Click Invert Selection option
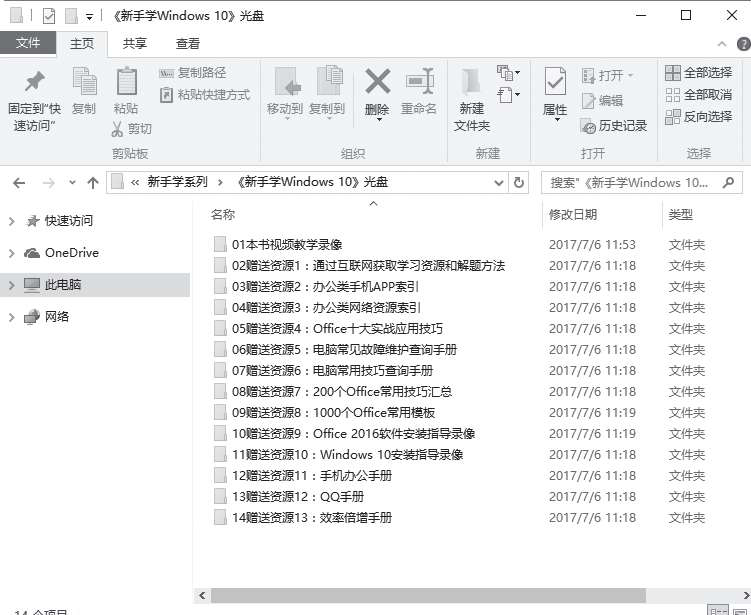The image size is (751, 615). 698,116
